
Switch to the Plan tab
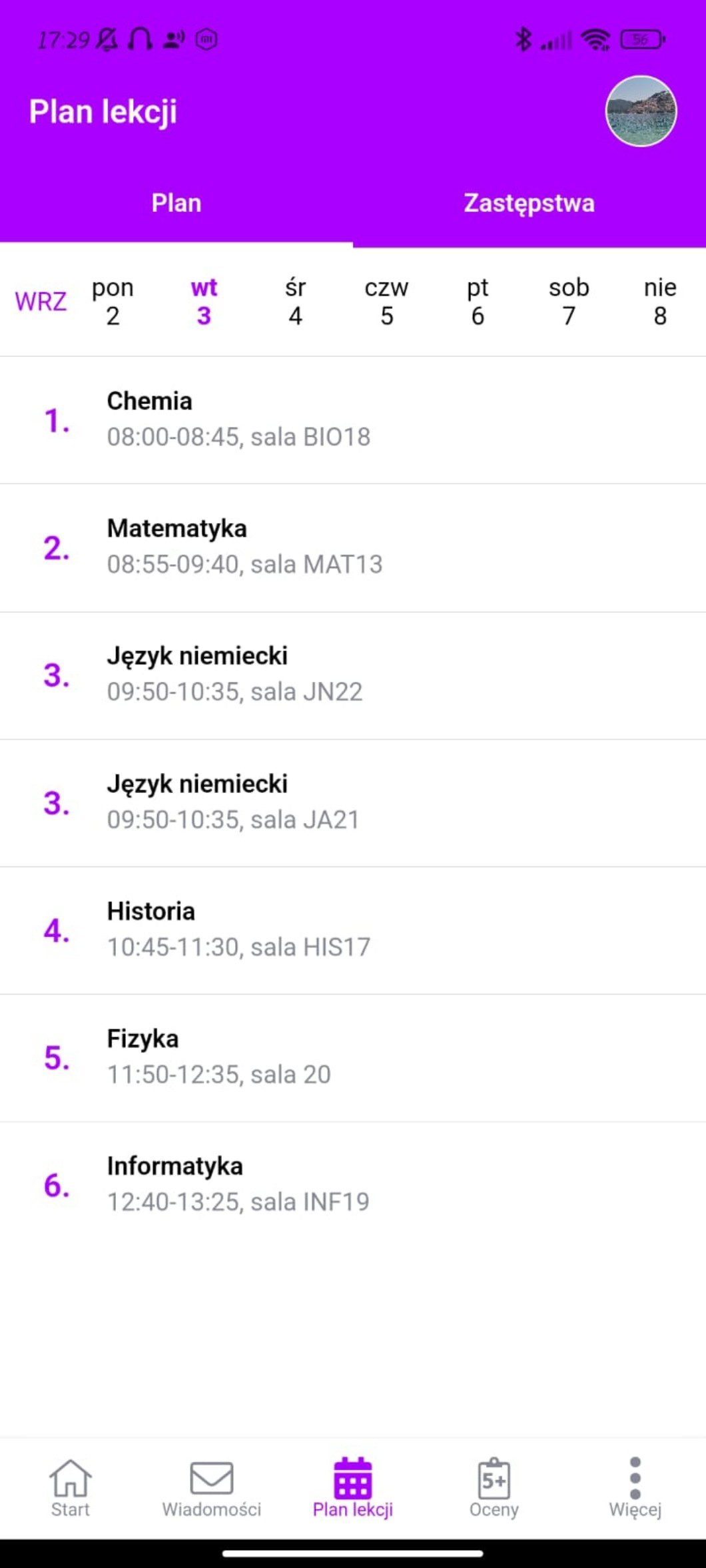pos(176,203)
